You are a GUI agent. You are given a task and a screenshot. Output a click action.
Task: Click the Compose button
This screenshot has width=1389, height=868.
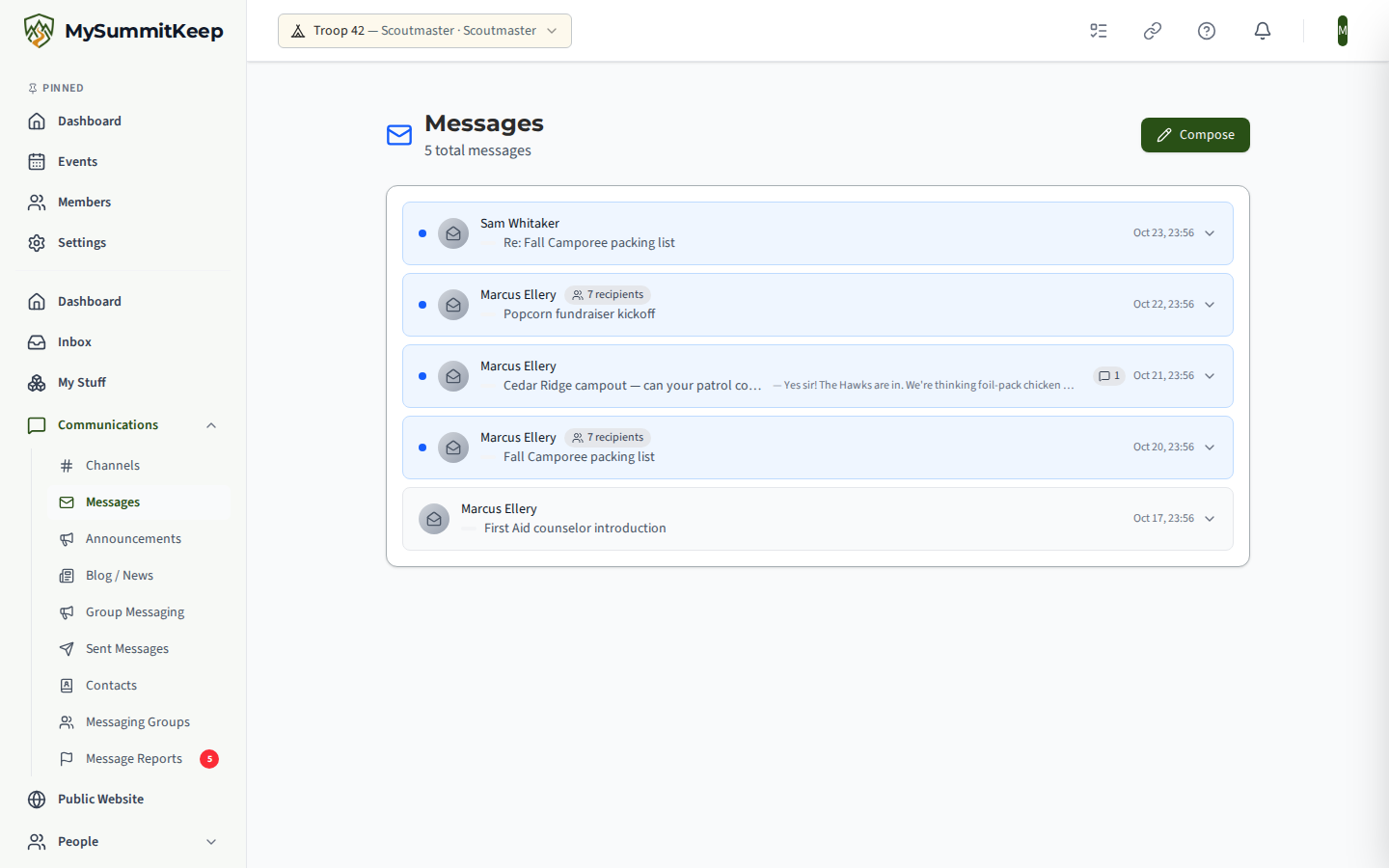pyautogui.click(x=1195, y=135)
